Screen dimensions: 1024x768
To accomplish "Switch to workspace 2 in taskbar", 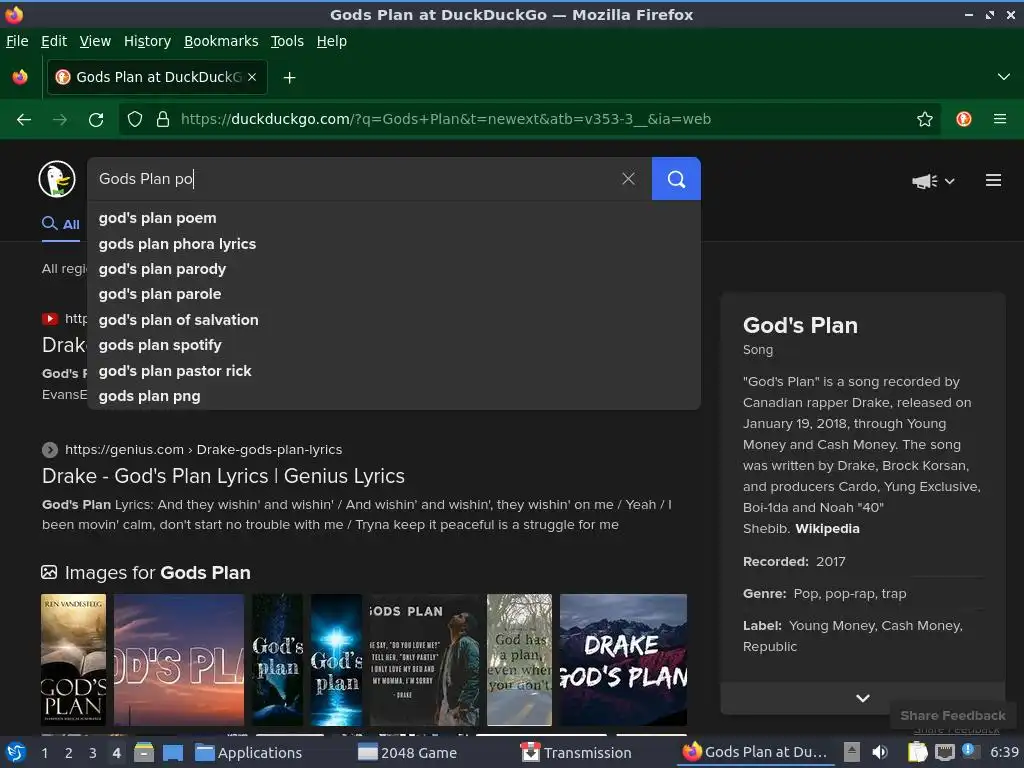I will point(69,753).
